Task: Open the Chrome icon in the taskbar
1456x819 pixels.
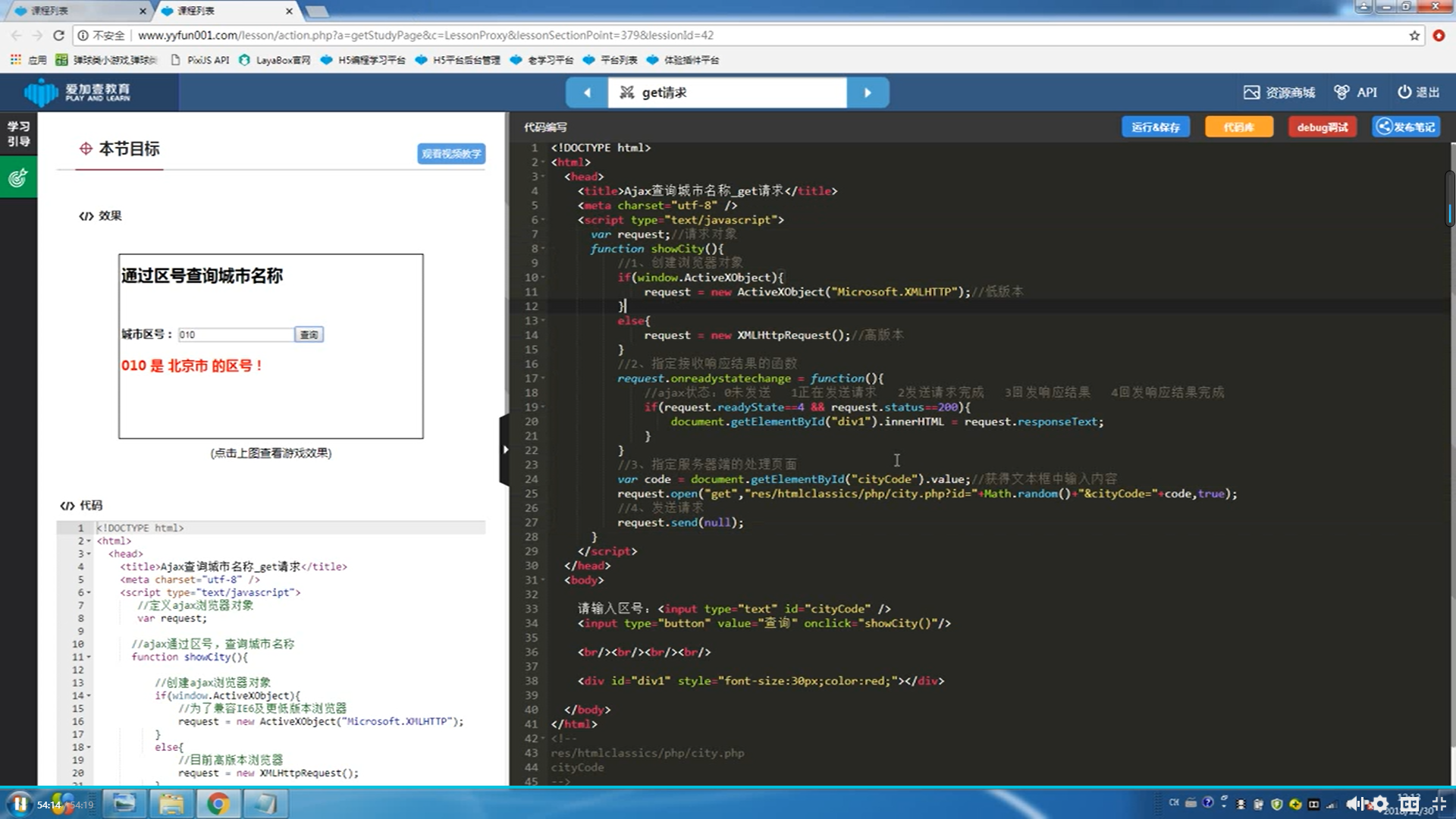Action: point(218,804)
